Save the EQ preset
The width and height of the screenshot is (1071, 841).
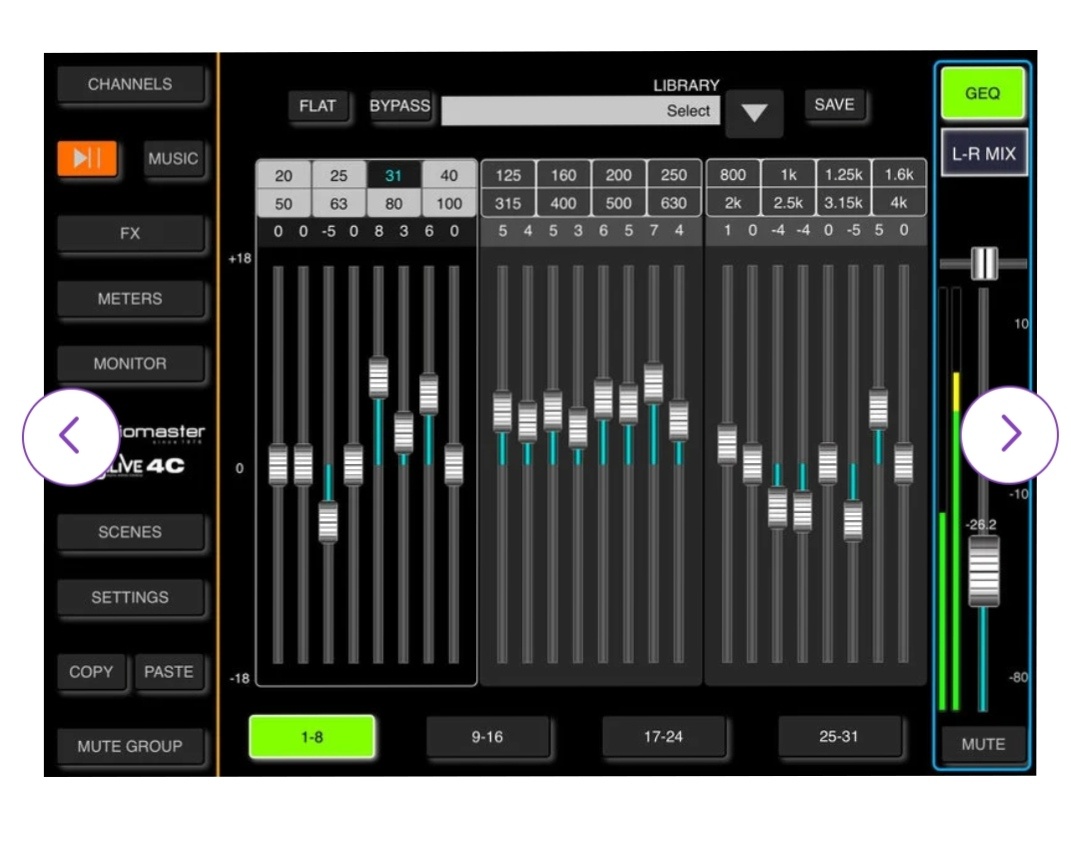(834, 105)
